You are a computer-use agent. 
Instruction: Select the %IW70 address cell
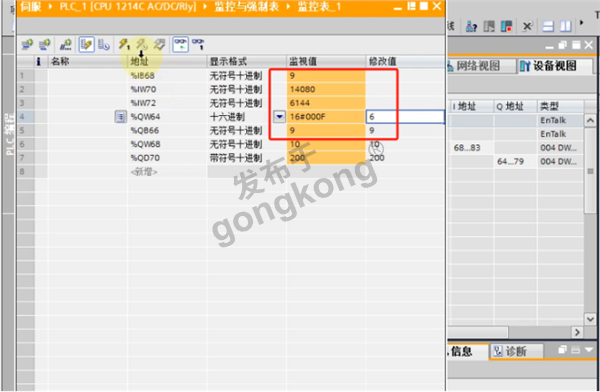coord(167,89)
